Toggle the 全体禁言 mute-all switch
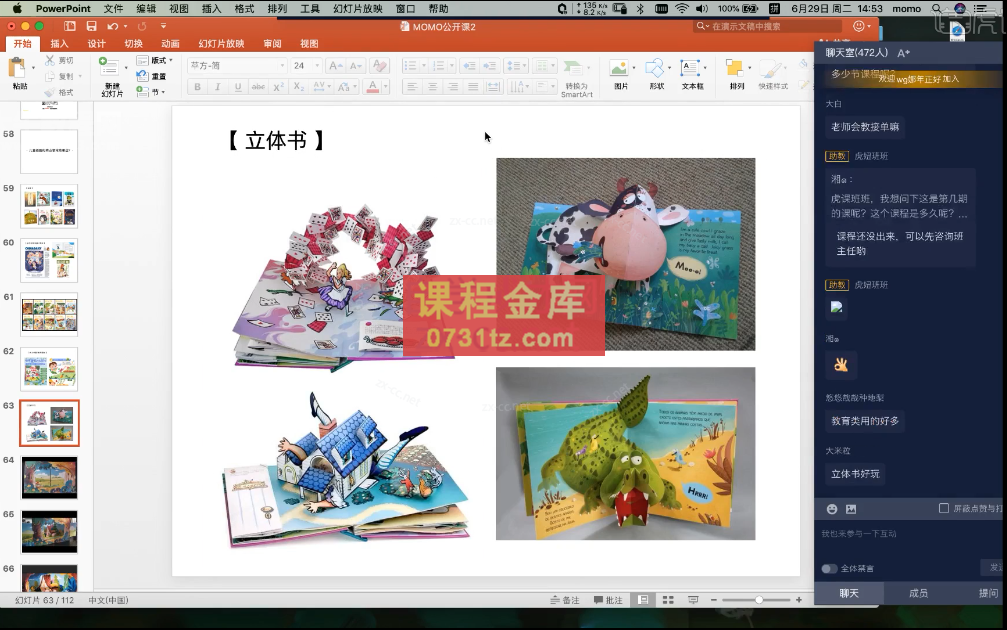The height and width of the screenshot is (630, 1007). 829,568
